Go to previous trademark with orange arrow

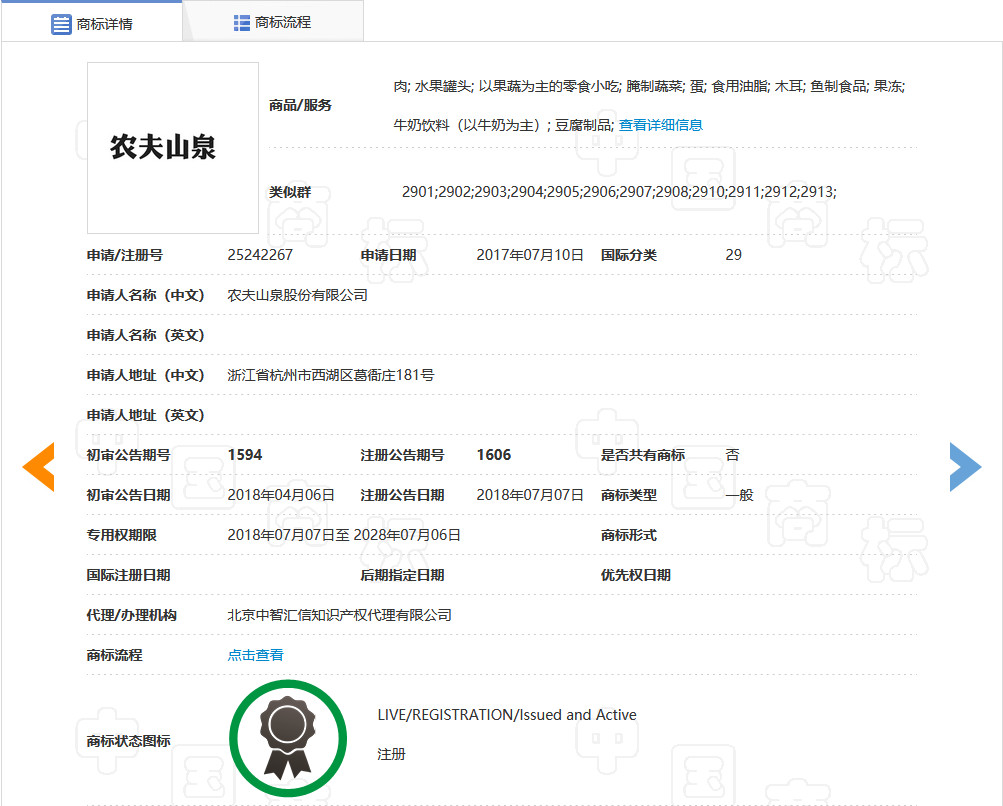click(38, 467)
